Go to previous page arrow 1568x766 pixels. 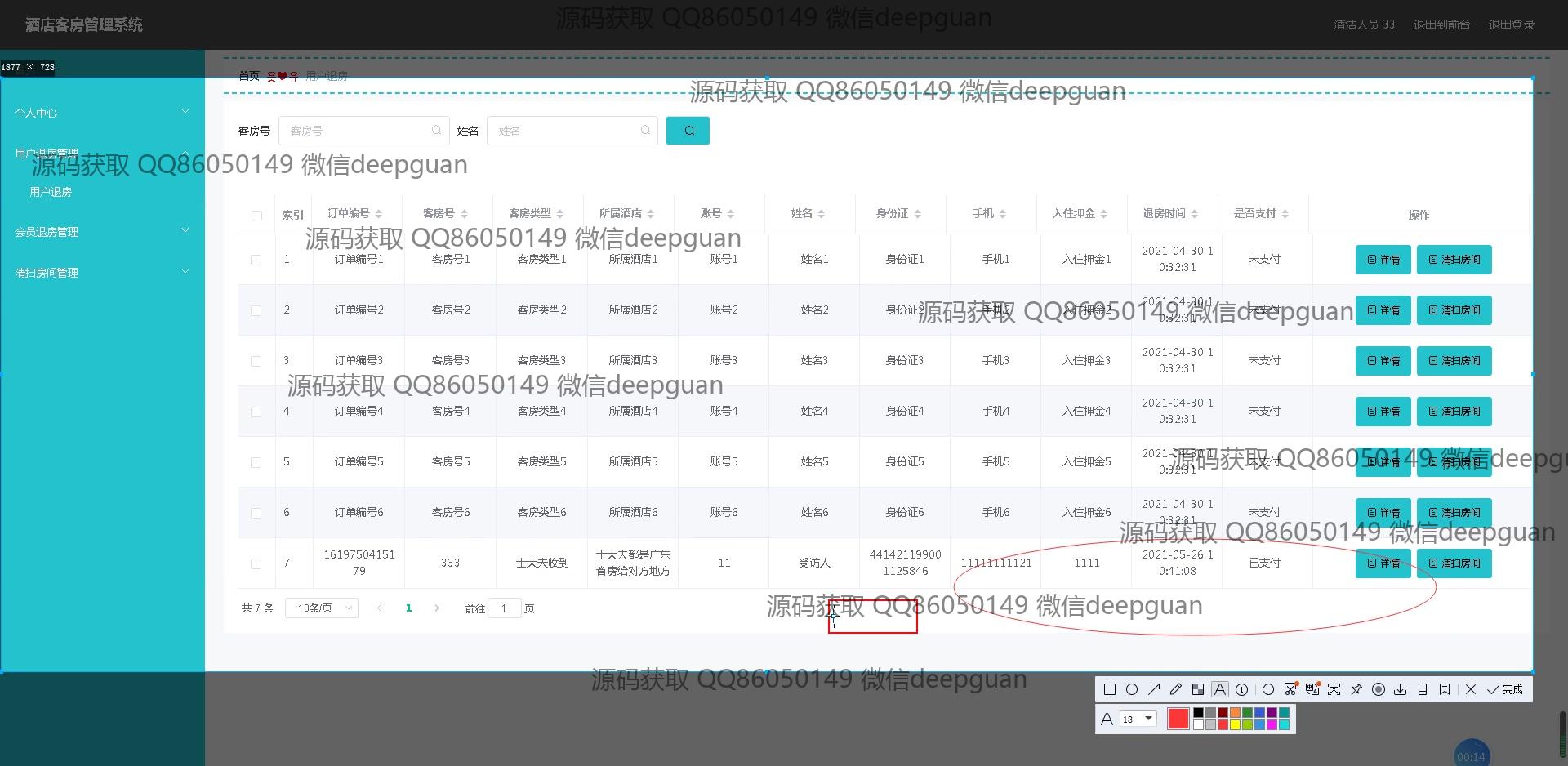click(380, 608)
